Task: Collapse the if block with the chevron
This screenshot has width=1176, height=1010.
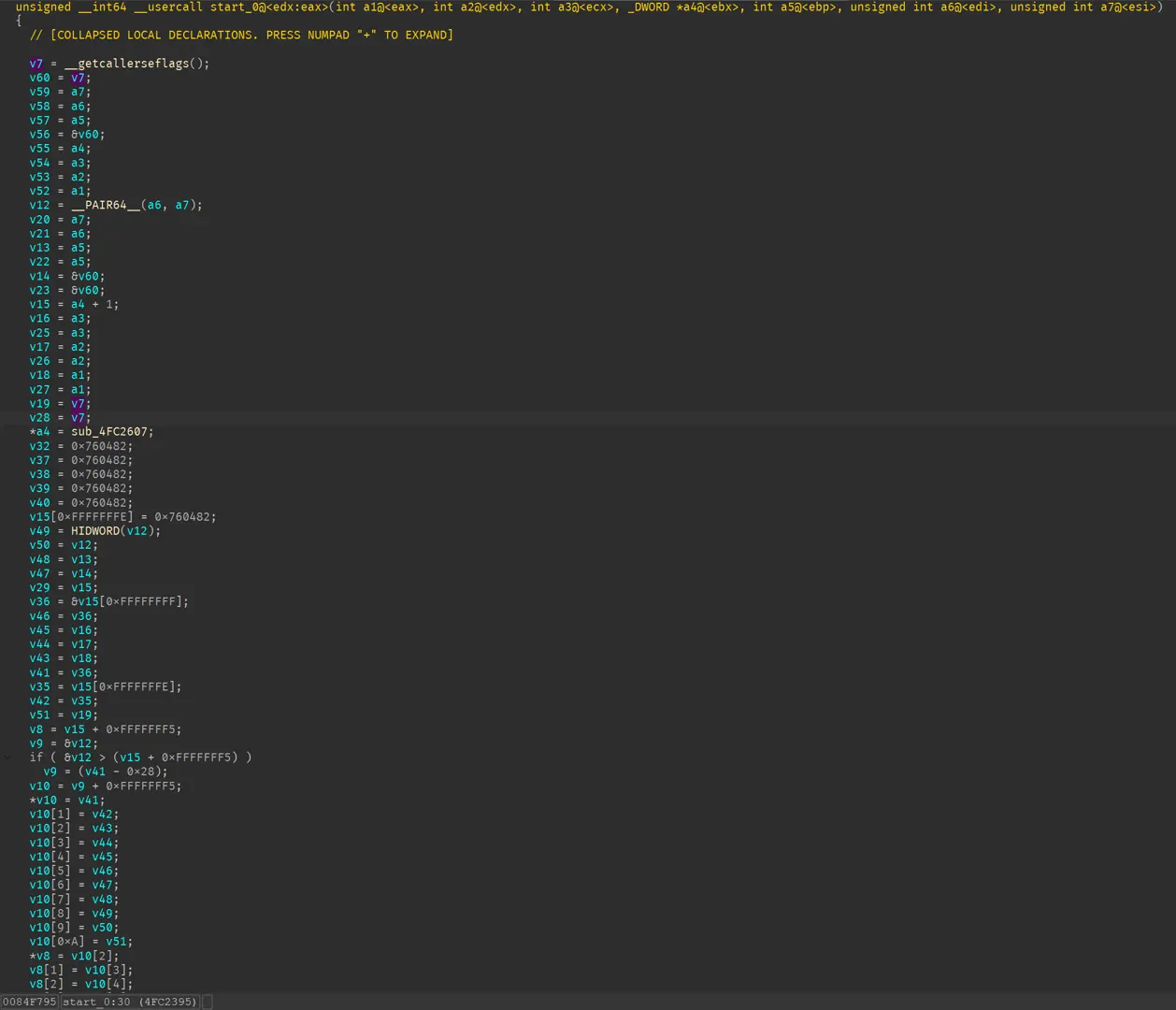Action: tap(7, 757)
